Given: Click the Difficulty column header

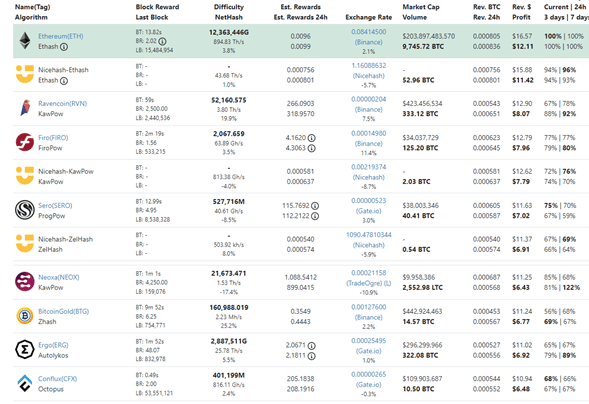Looking at the screenshot, I should (x=228, y=7).
